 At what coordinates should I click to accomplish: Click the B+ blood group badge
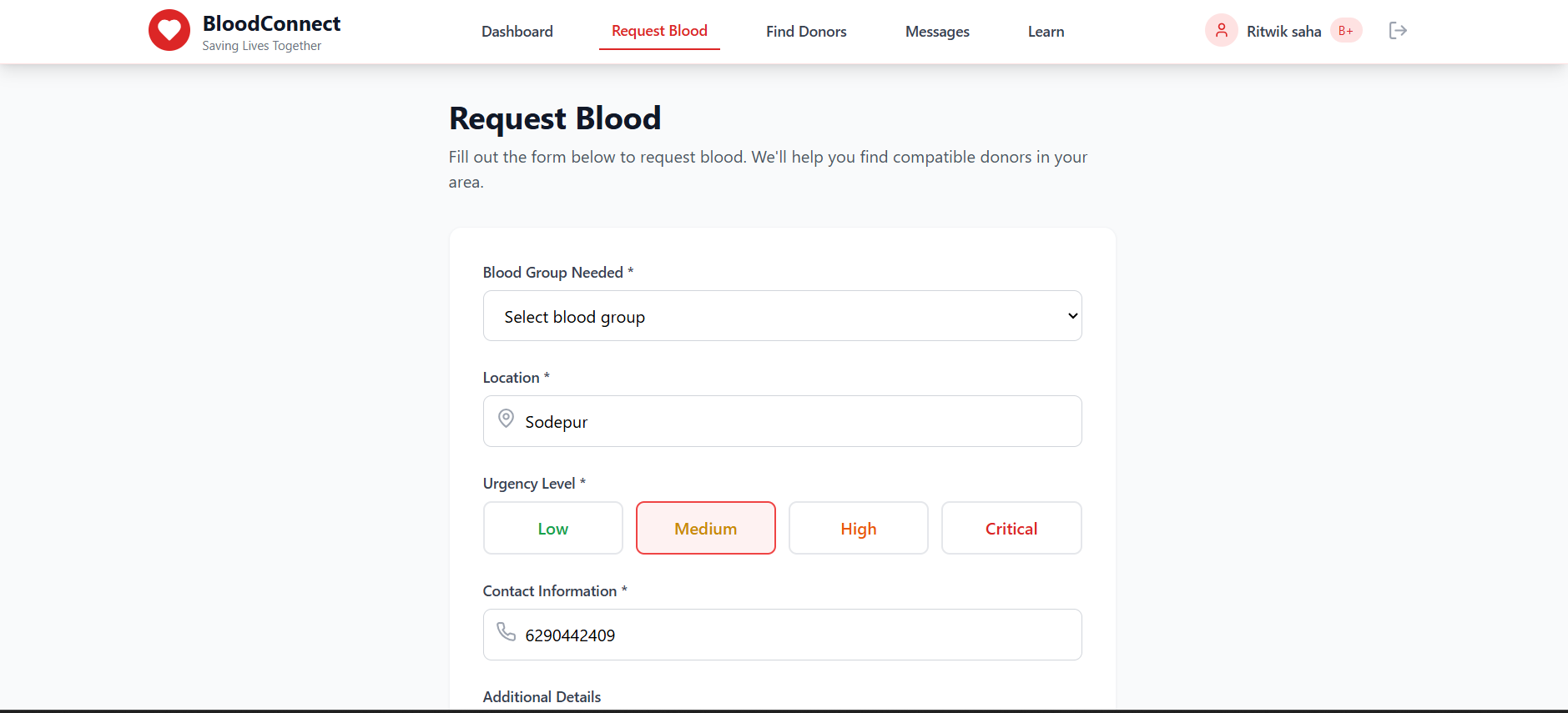1344,29
